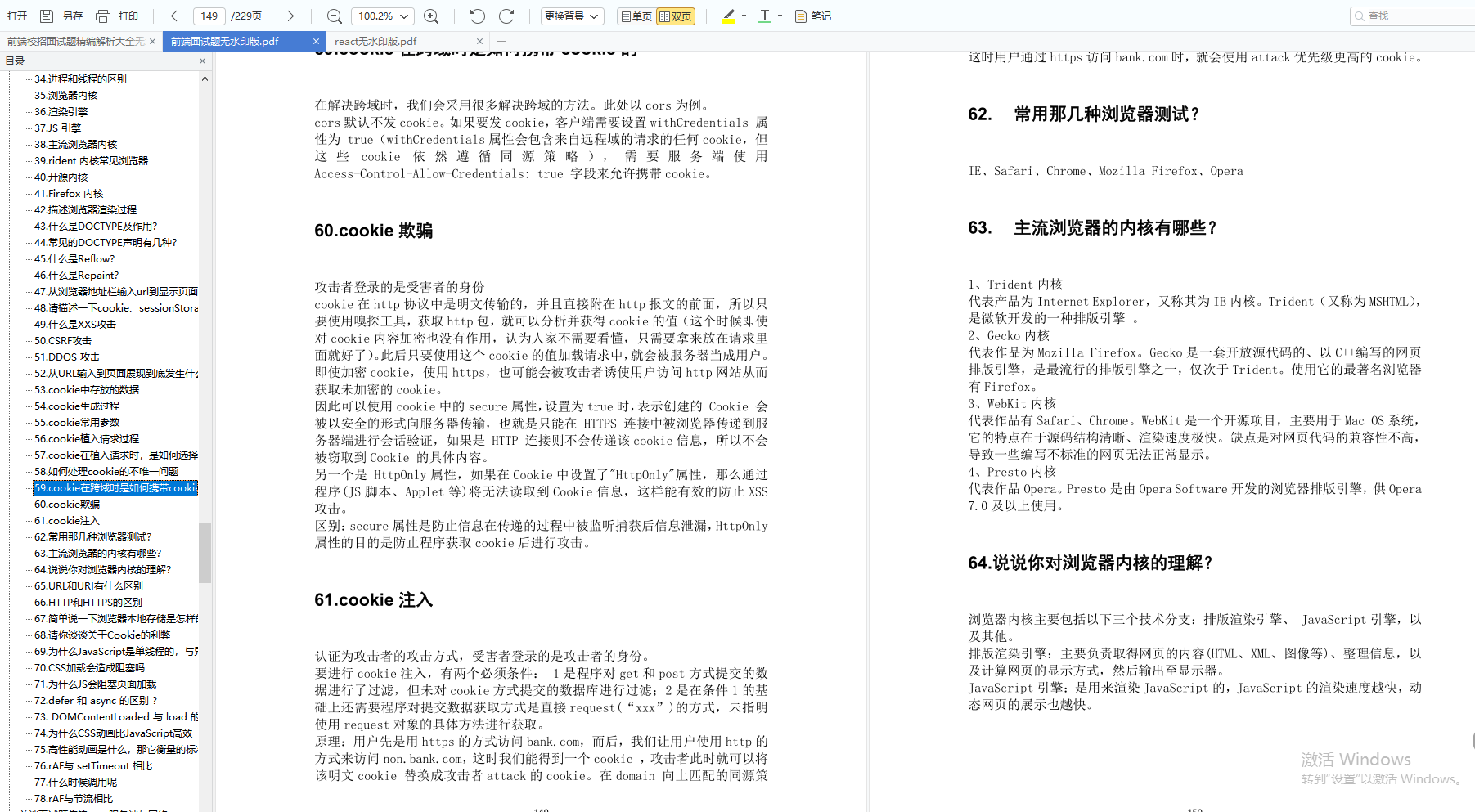Switch to single page (单页) view
Screen dimensions: 1475x812
tap(636, 16)
